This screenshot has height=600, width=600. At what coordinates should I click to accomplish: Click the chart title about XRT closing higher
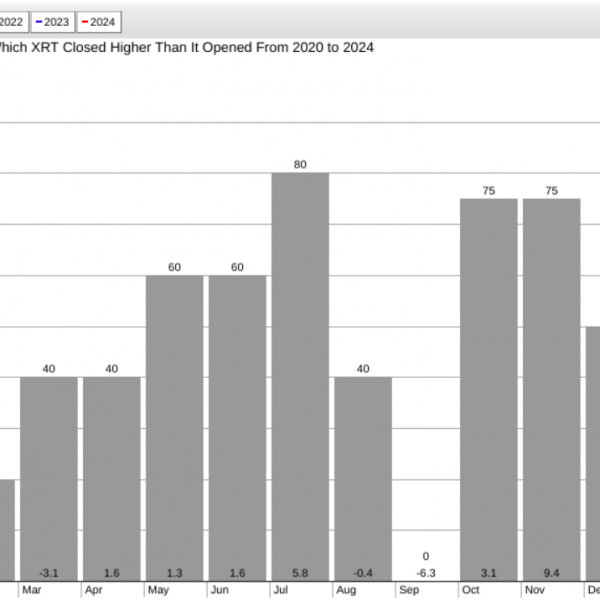point(186,48)
